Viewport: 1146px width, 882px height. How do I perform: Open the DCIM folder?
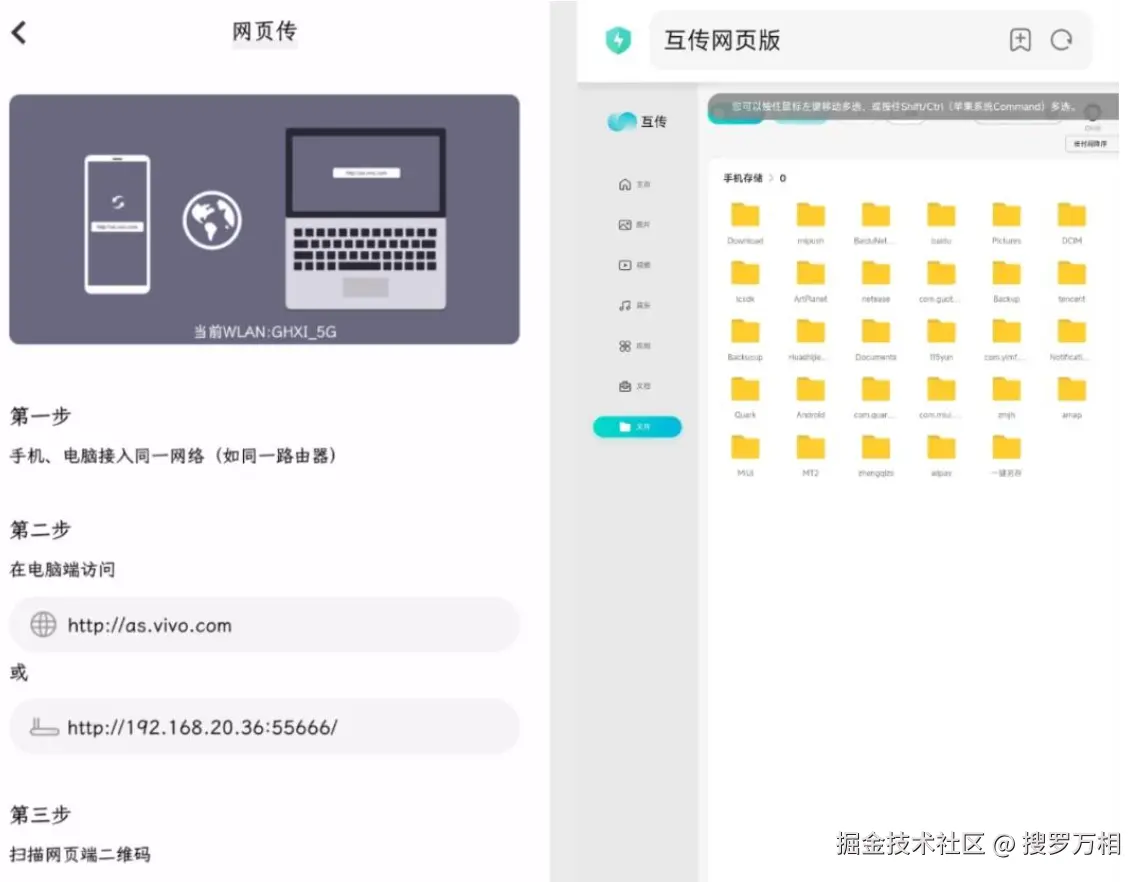coord(1071,223)
